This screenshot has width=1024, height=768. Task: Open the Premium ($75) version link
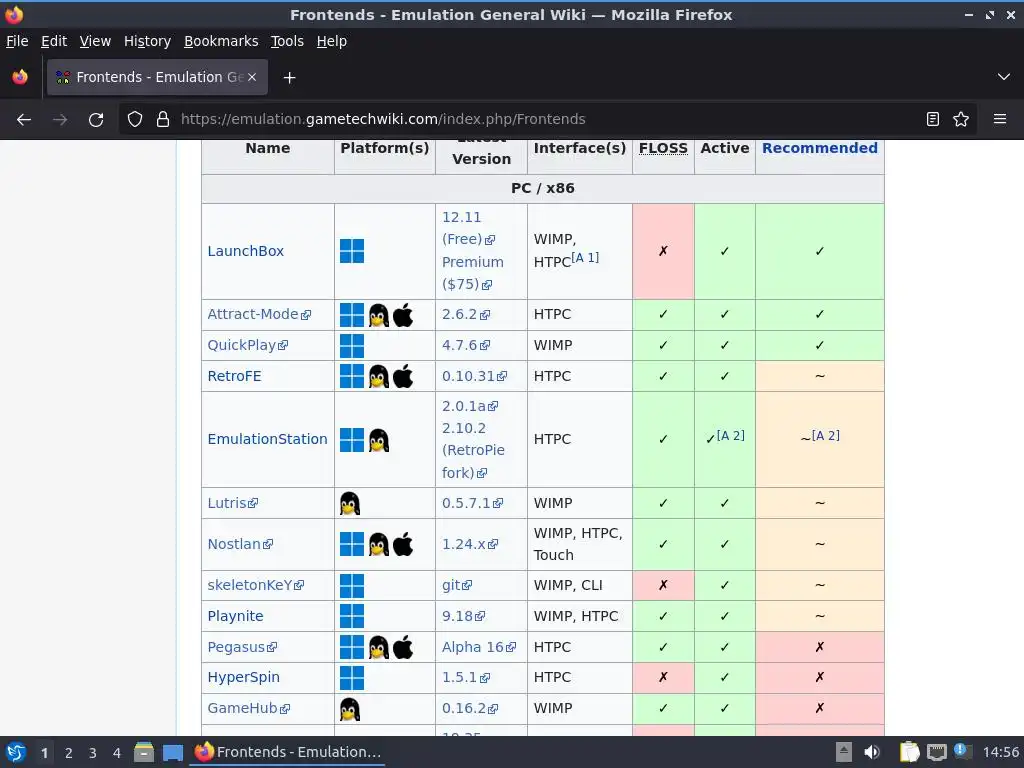(x=472, y=273)
